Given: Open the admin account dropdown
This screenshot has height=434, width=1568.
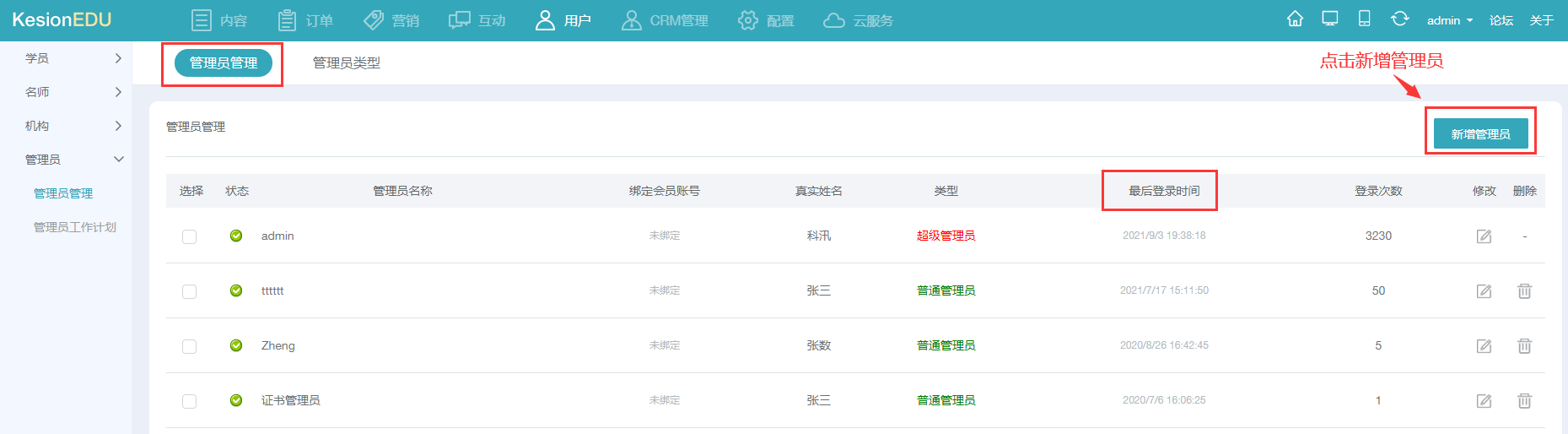Looking at the screenshot, I should click(x=1449, y=20).
